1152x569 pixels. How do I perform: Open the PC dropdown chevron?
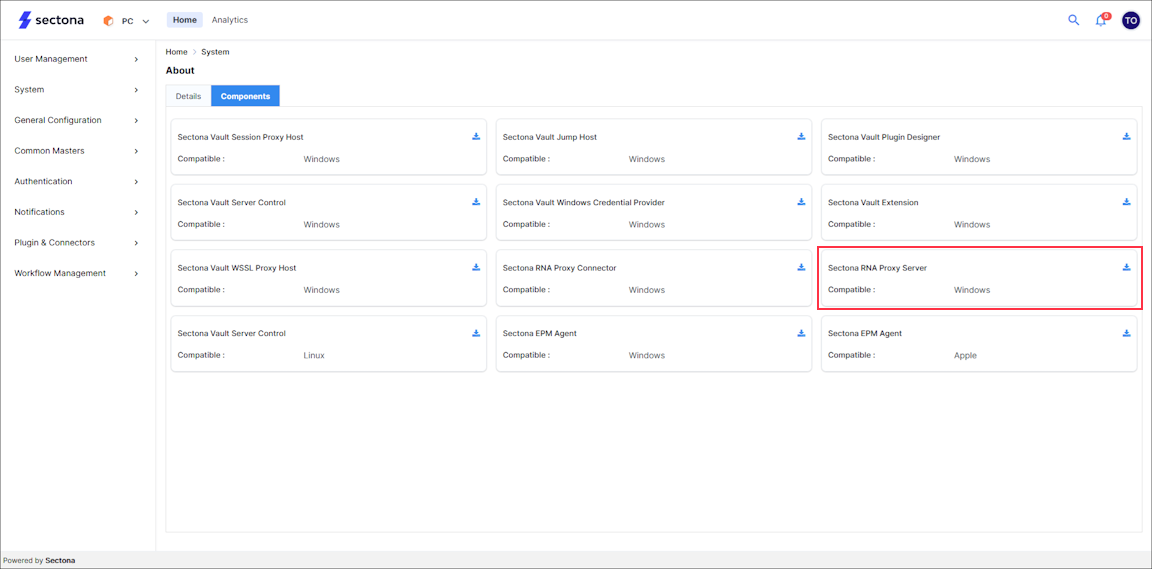point(145,21)
